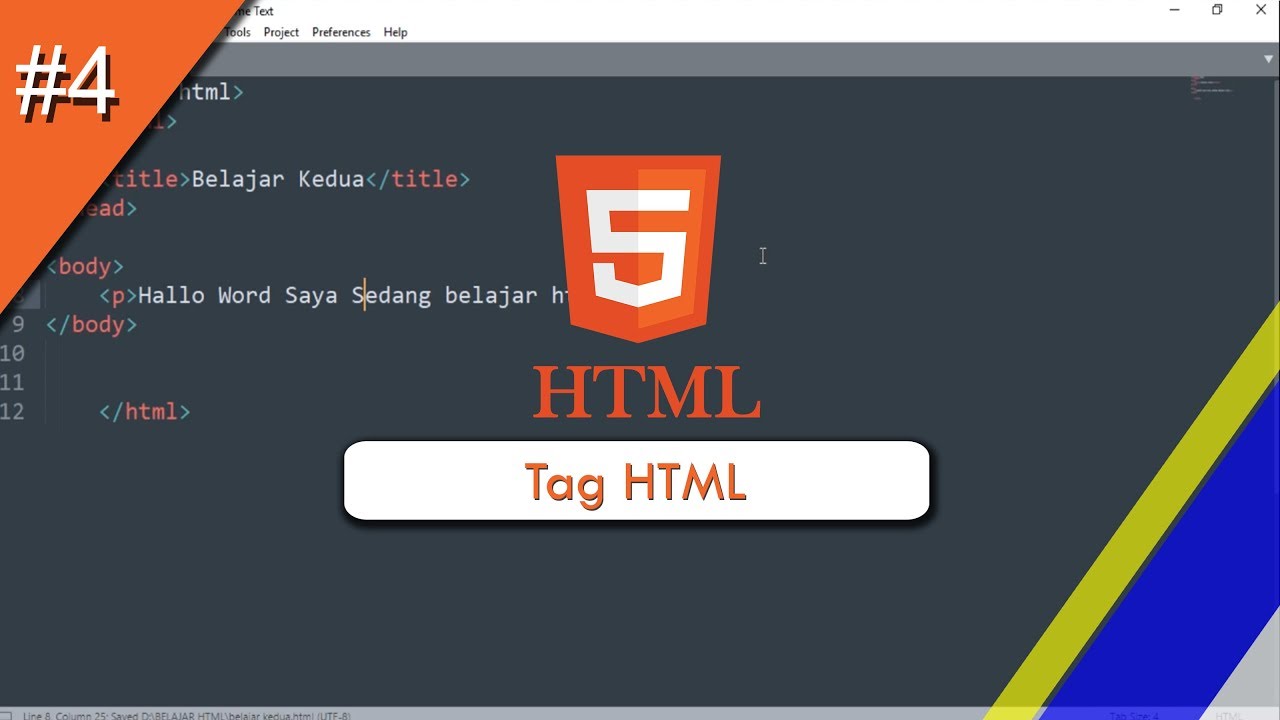Open the Tab Size 4 setting in status bar
Viewport: 1280px width, 720px height.
tap(1134, 715)
